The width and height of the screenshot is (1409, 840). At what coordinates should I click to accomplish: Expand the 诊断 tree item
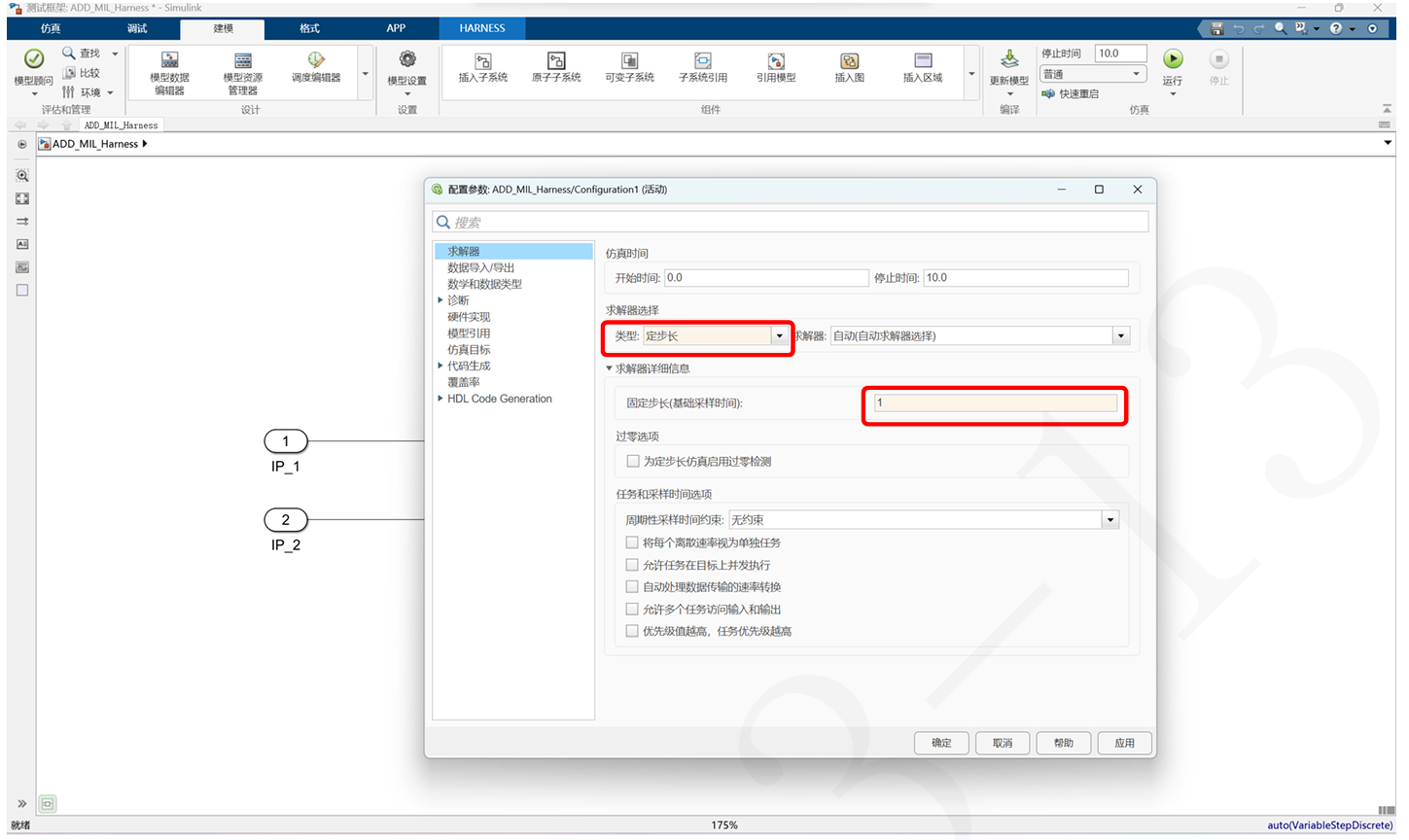(x=440, y=299)
